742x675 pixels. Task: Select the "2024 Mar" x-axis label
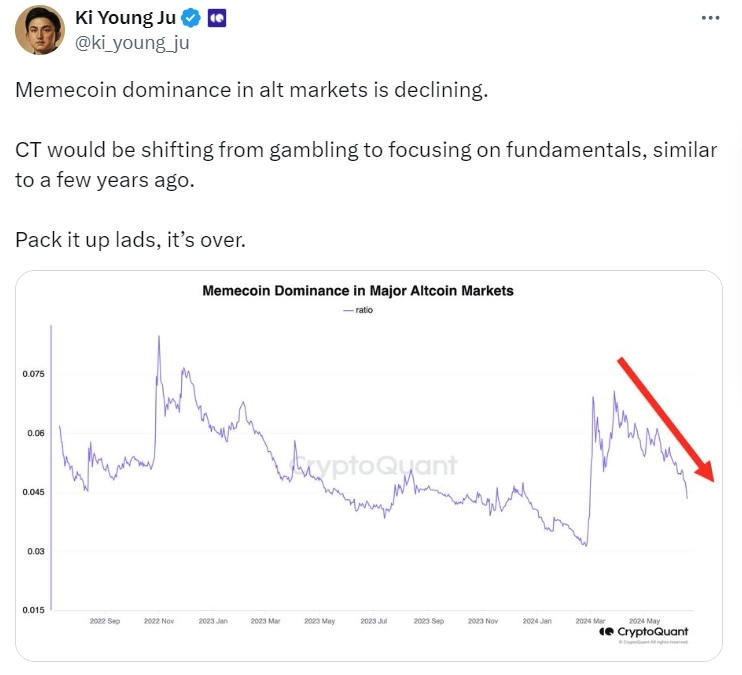[589, 621]
